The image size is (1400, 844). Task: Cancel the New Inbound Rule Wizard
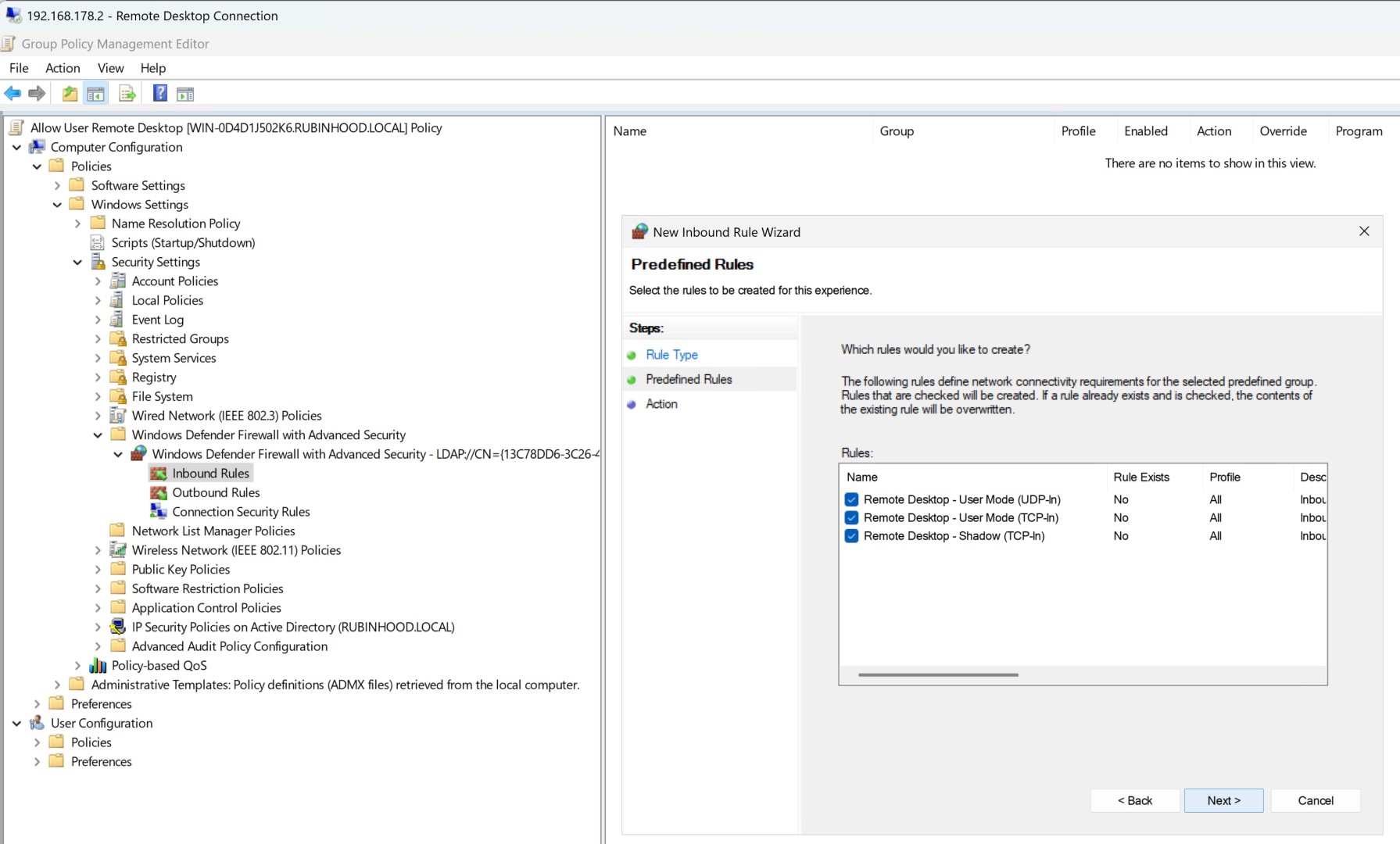point(1316,800)
